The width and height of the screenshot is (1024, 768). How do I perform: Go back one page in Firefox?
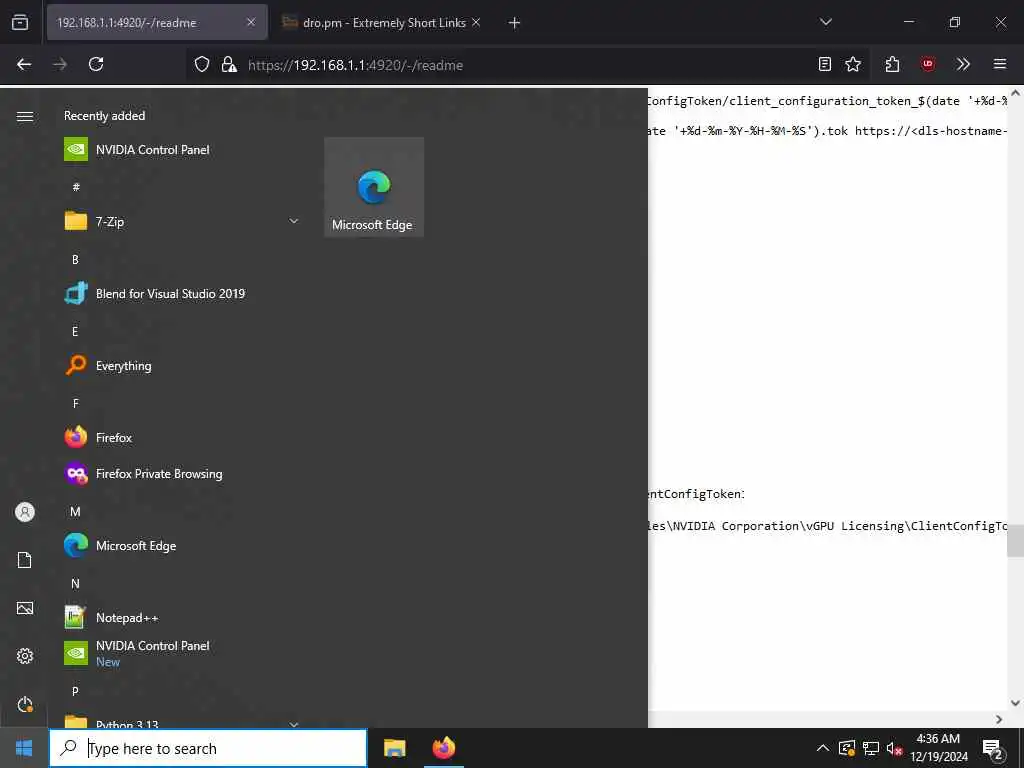[x=24, y=64]
